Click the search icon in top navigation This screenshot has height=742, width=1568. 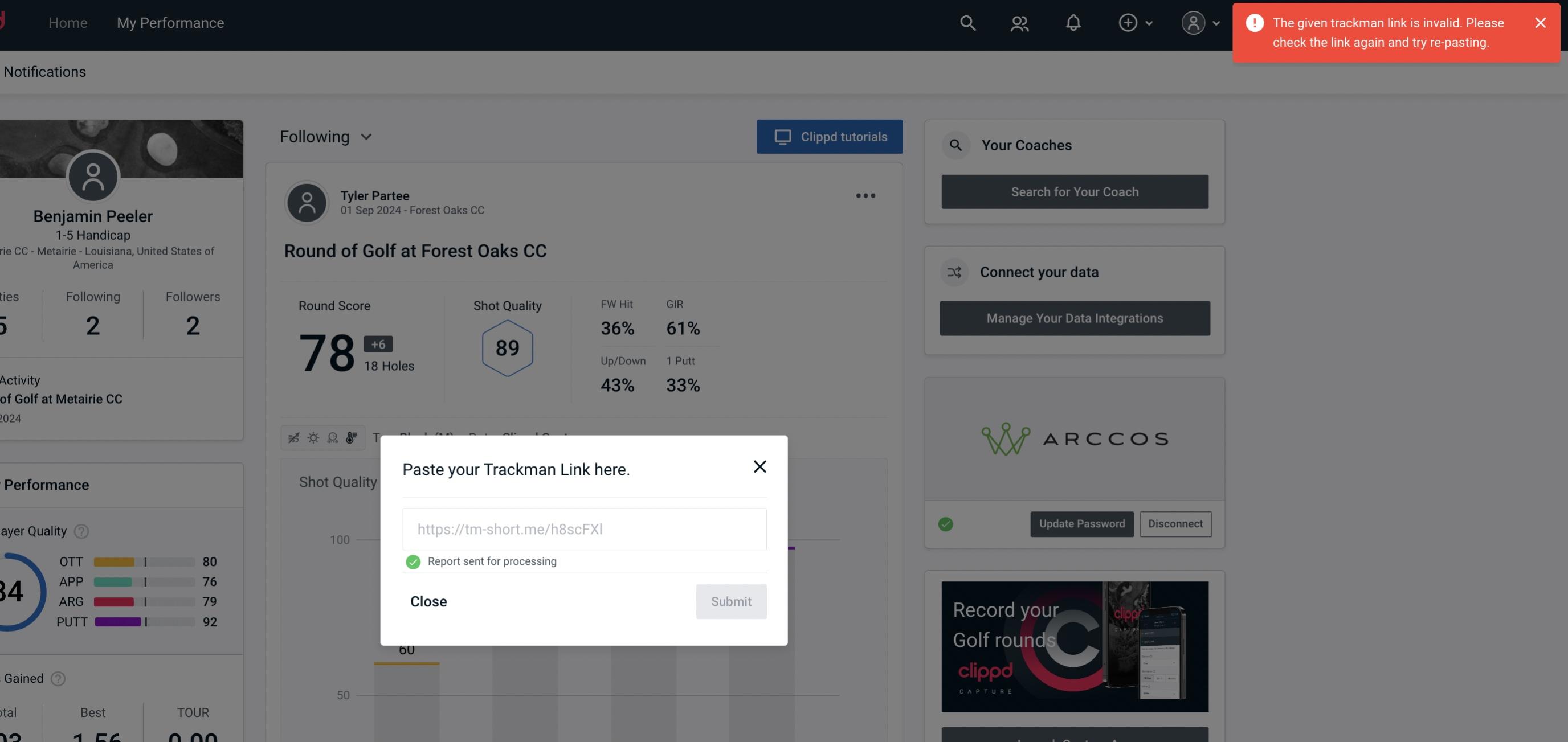click(967, 22)
